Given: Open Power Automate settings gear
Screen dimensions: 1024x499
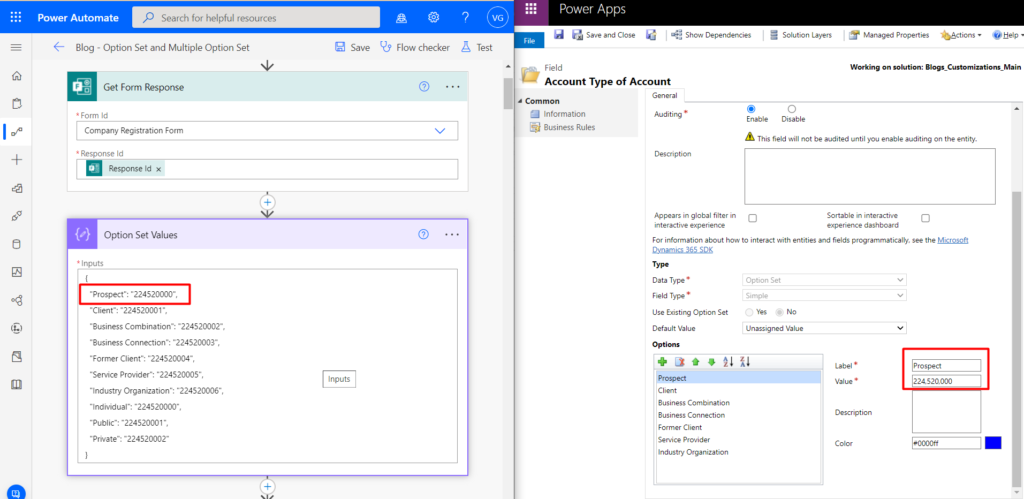Looking at the screenshot, I should point(433,18).
